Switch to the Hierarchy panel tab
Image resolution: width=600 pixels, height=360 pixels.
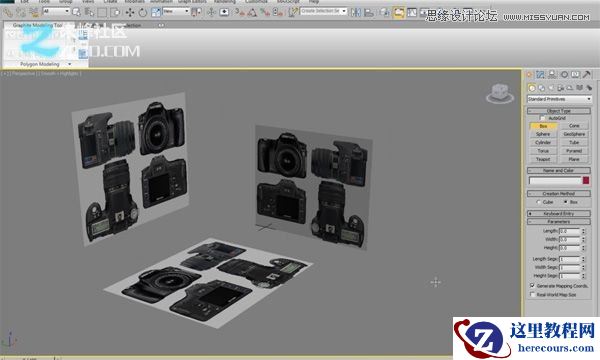pos(552,74)
